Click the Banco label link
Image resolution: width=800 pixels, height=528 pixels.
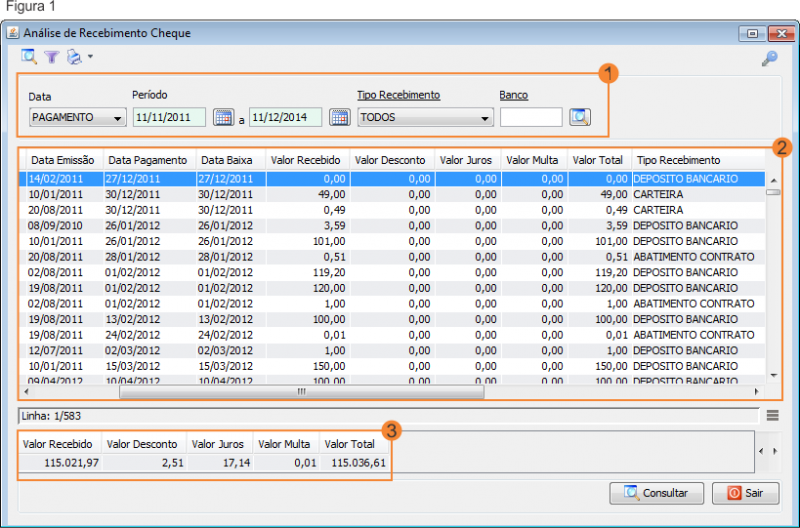pos(513,95)
